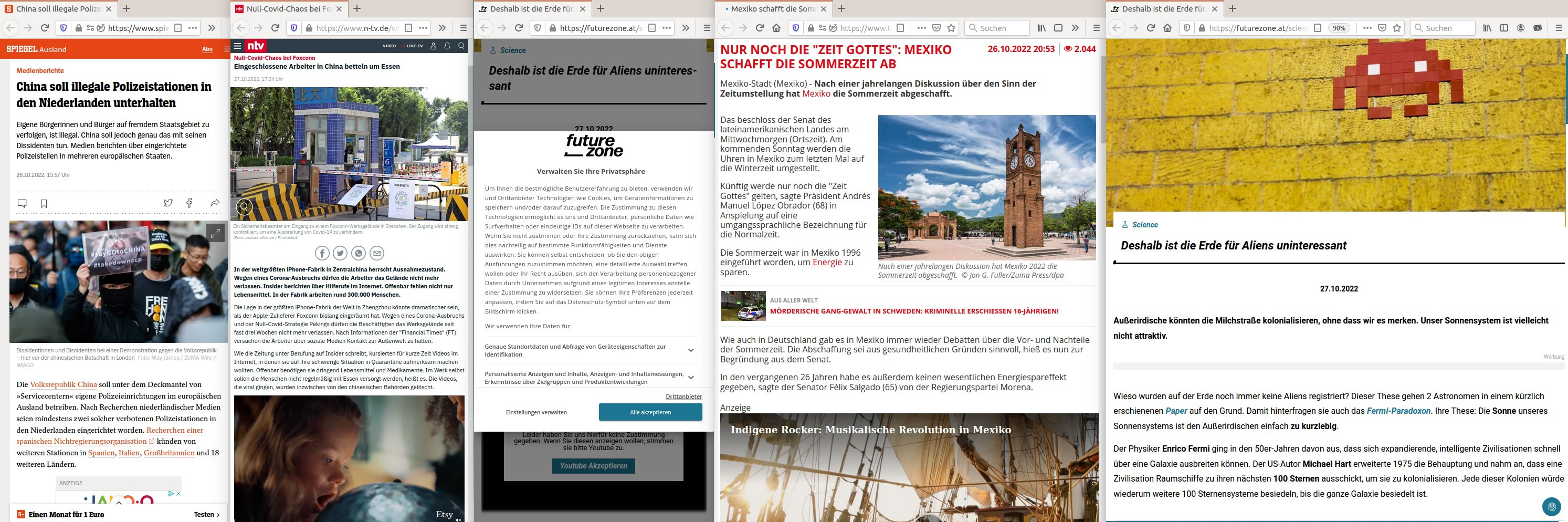Screen dimensions: 1568x522
Task: Open page actions dots in rightmost window
Action: [1367, 28]
